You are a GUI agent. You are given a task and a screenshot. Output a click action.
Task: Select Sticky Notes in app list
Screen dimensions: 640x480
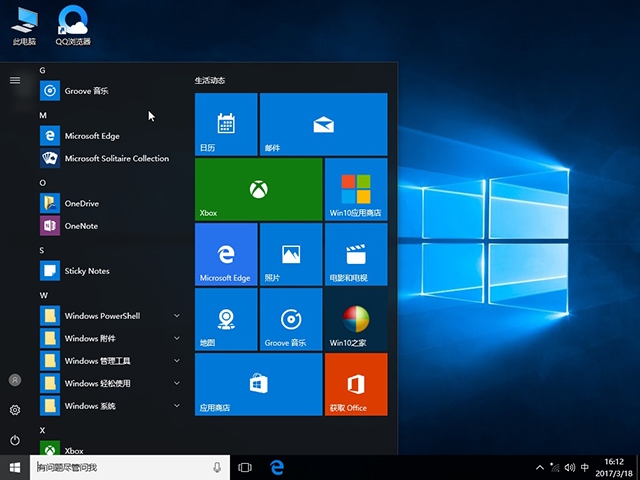tap(87, 271)
